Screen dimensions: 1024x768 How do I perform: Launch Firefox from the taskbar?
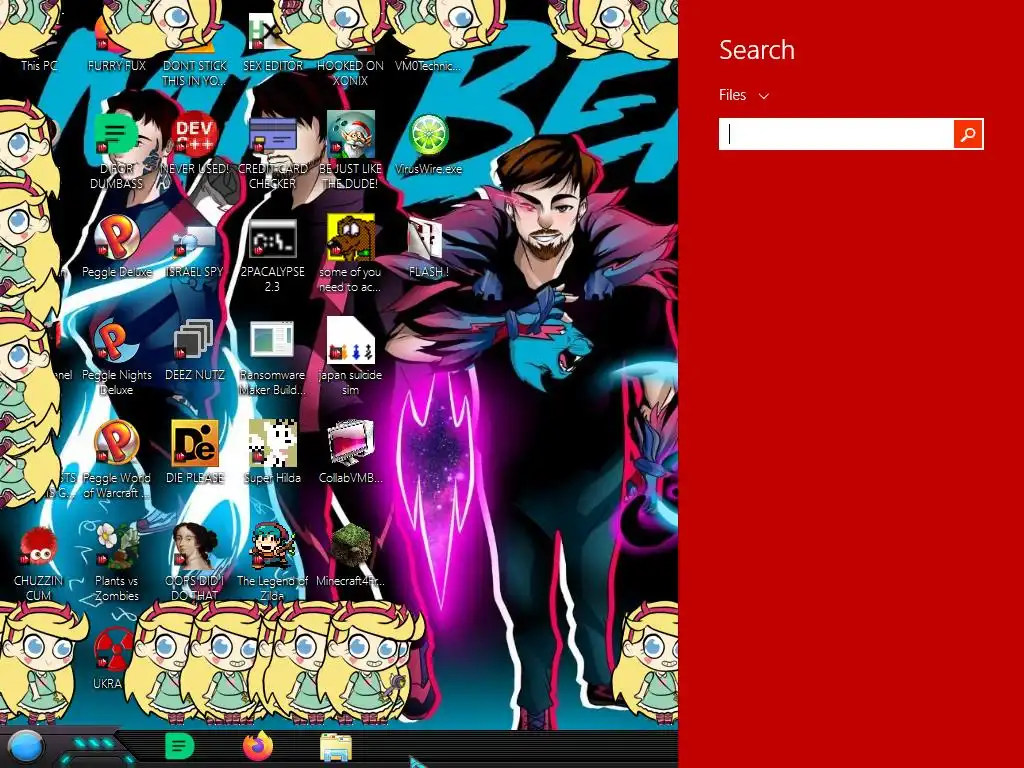[x=258, y=746]
